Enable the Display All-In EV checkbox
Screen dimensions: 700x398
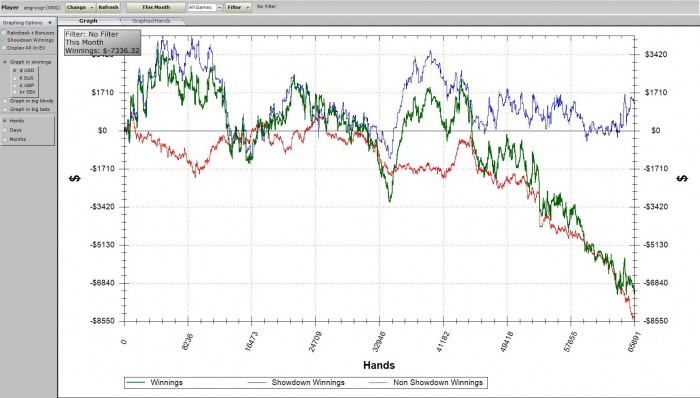(4, 47)
